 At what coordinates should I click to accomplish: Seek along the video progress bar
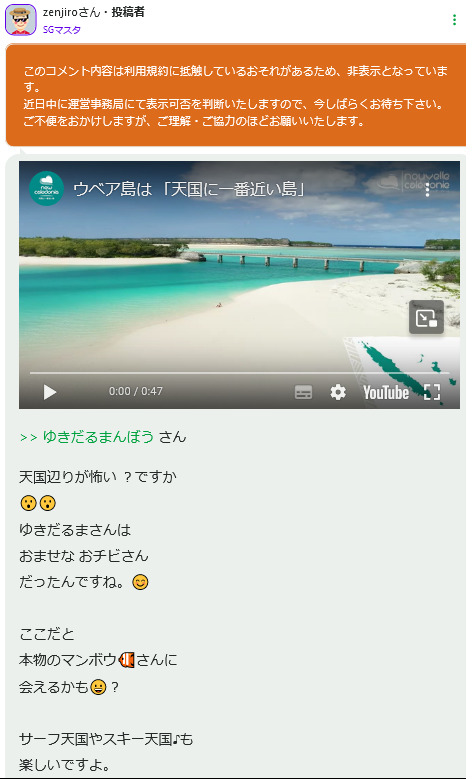pos(239,373)
